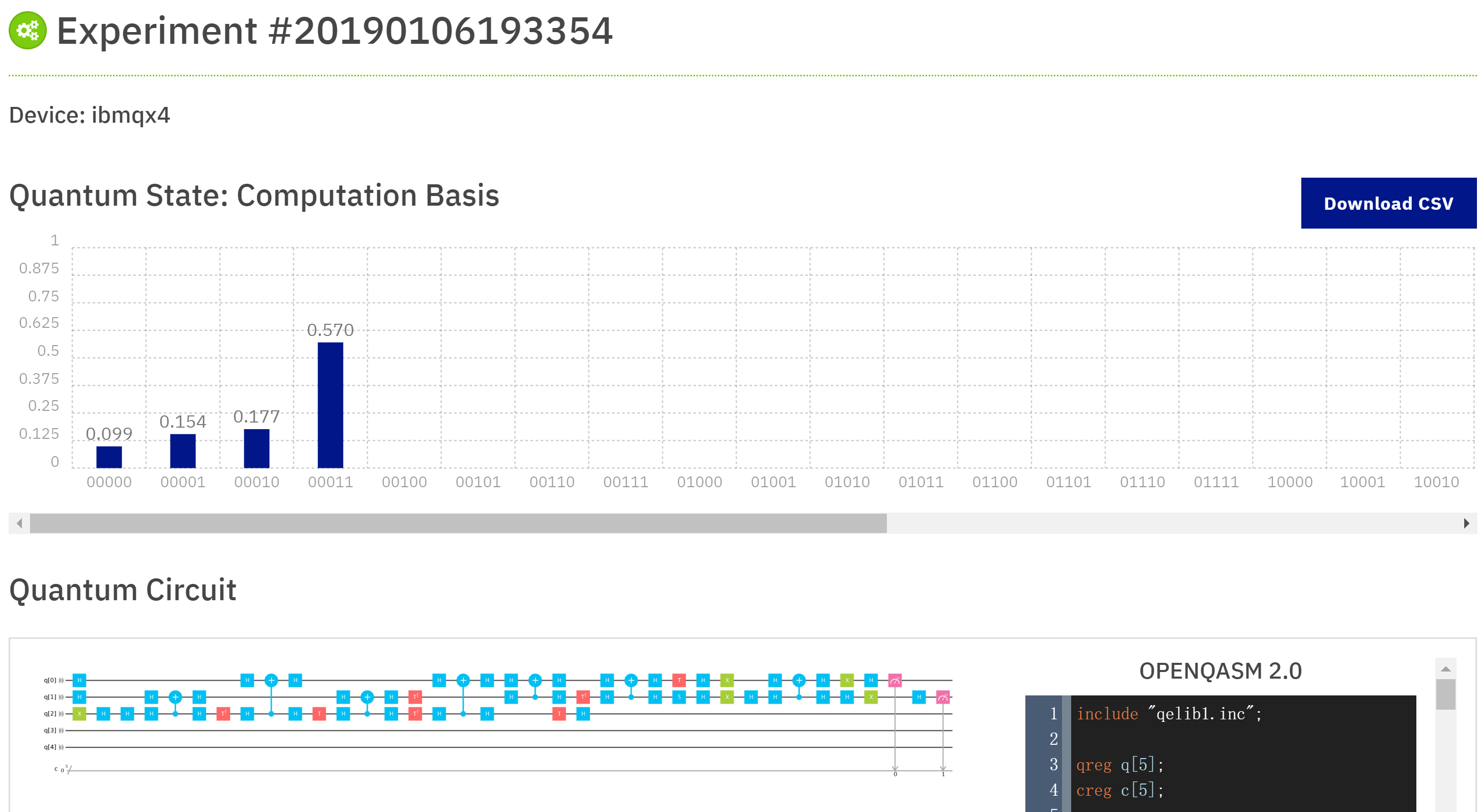The image size is (1480, 812).
Task: Click the include qelib1.inc code line
Action: pyautogui.click(x=1168, y=714)
